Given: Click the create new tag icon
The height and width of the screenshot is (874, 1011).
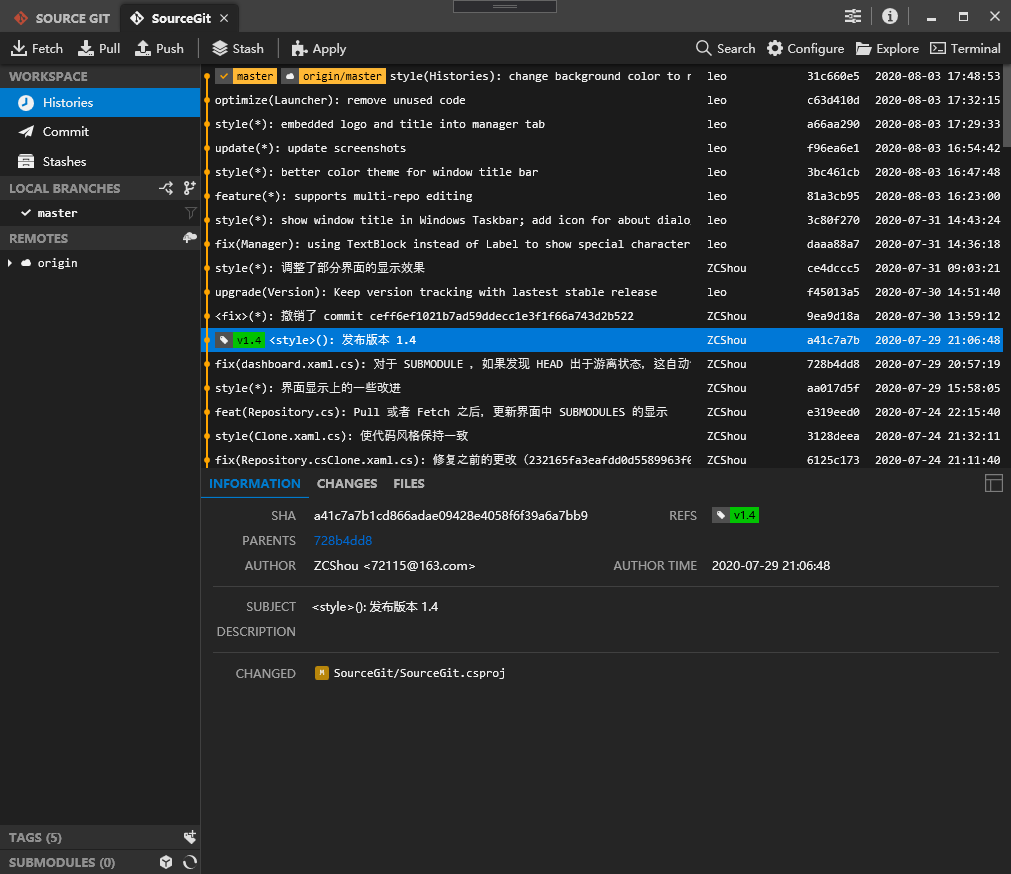Looking at the screenshot, I should click(190, 837).
